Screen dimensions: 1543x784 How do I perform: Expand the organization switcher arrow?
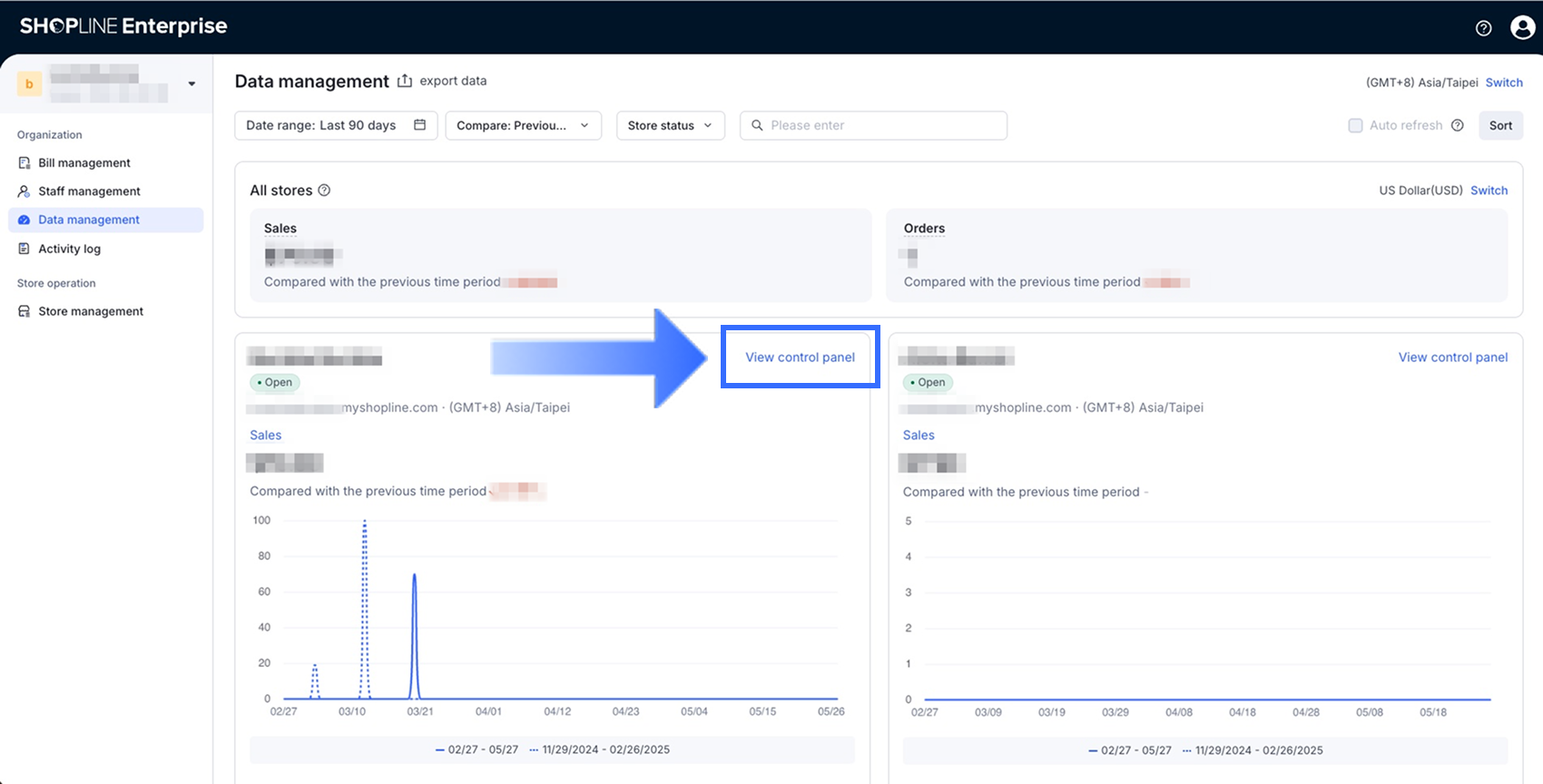[192, 83]
